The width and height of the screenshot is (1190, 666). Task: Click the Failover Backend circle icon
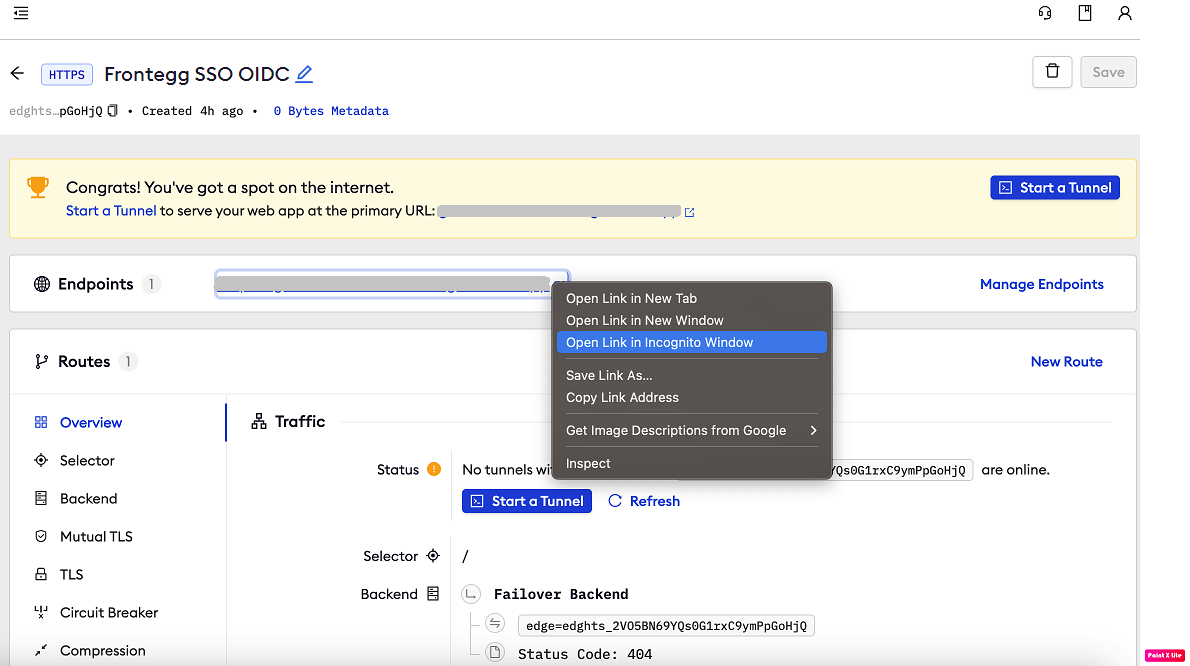[471, 594]
